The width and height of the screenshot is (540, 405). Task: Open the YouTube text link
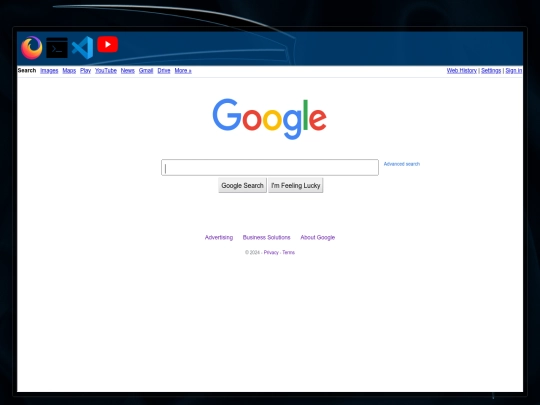coord(106,71)
